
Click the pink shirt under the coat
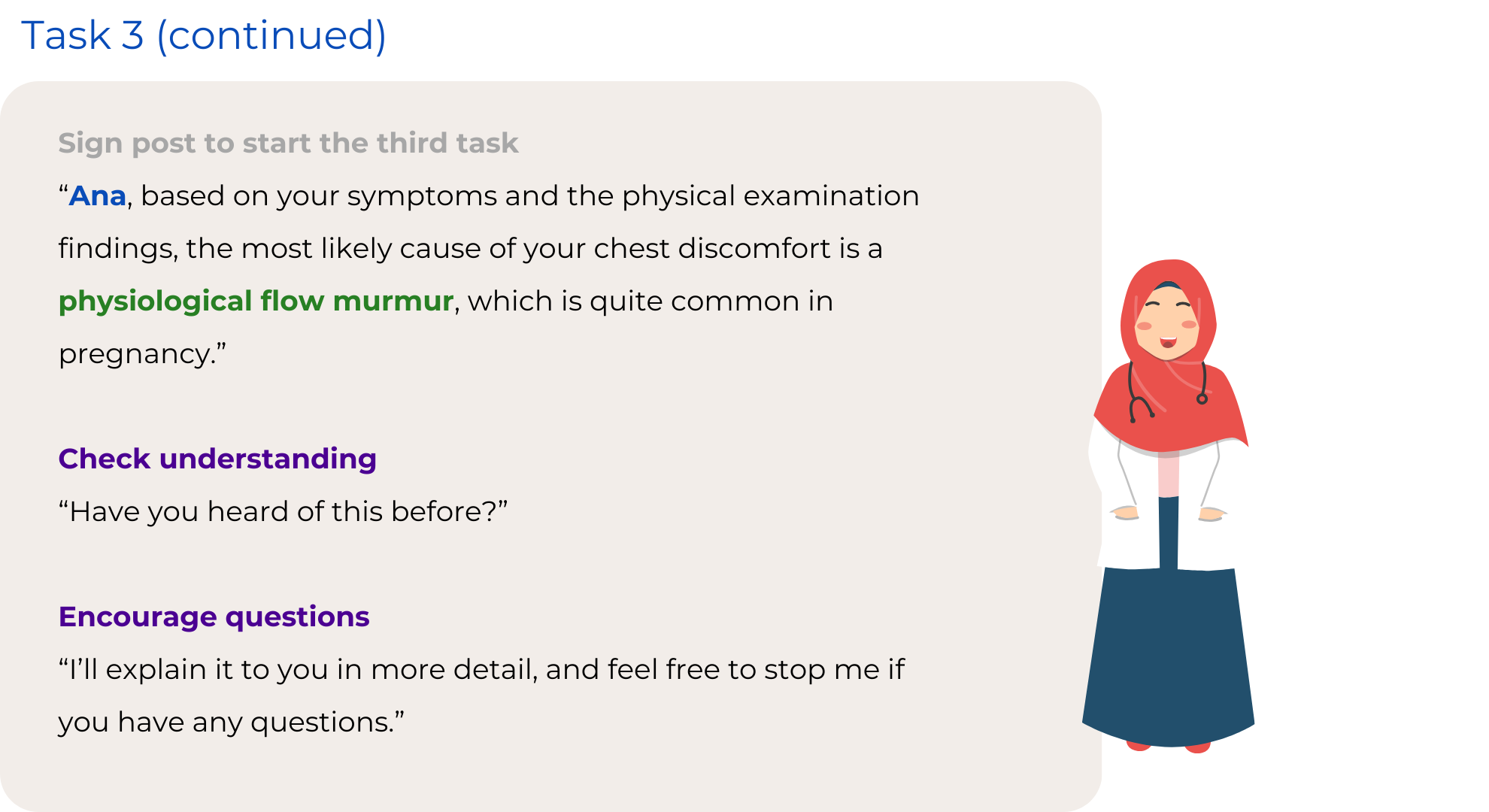click(x=1168, y=475)
